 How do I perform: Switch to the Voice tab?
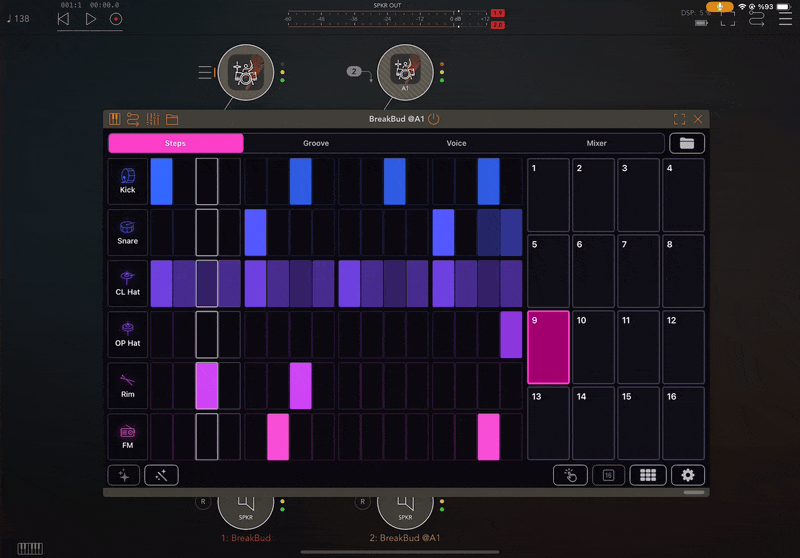coord(456,143)
